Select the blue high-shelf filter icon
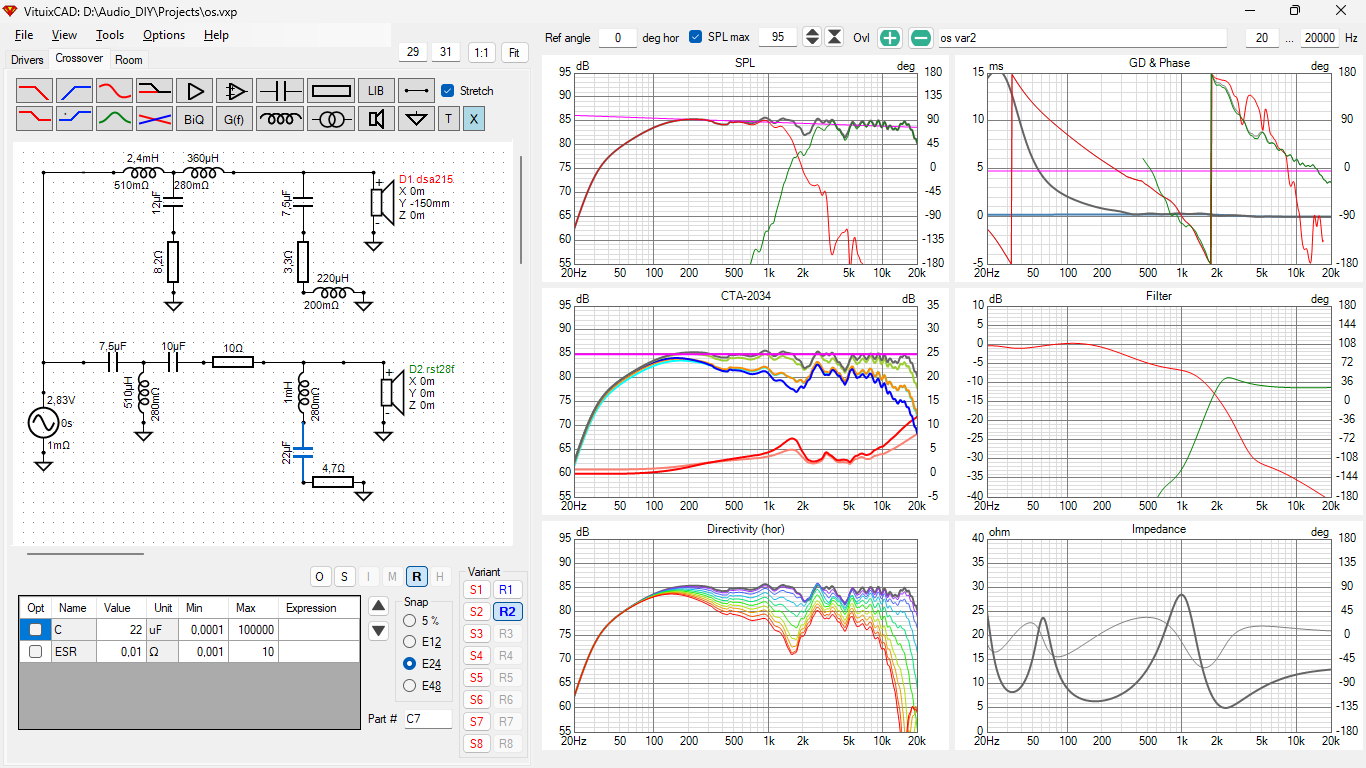The height and width of the screenshot is (768, 1366). click(x=74, y=119)
